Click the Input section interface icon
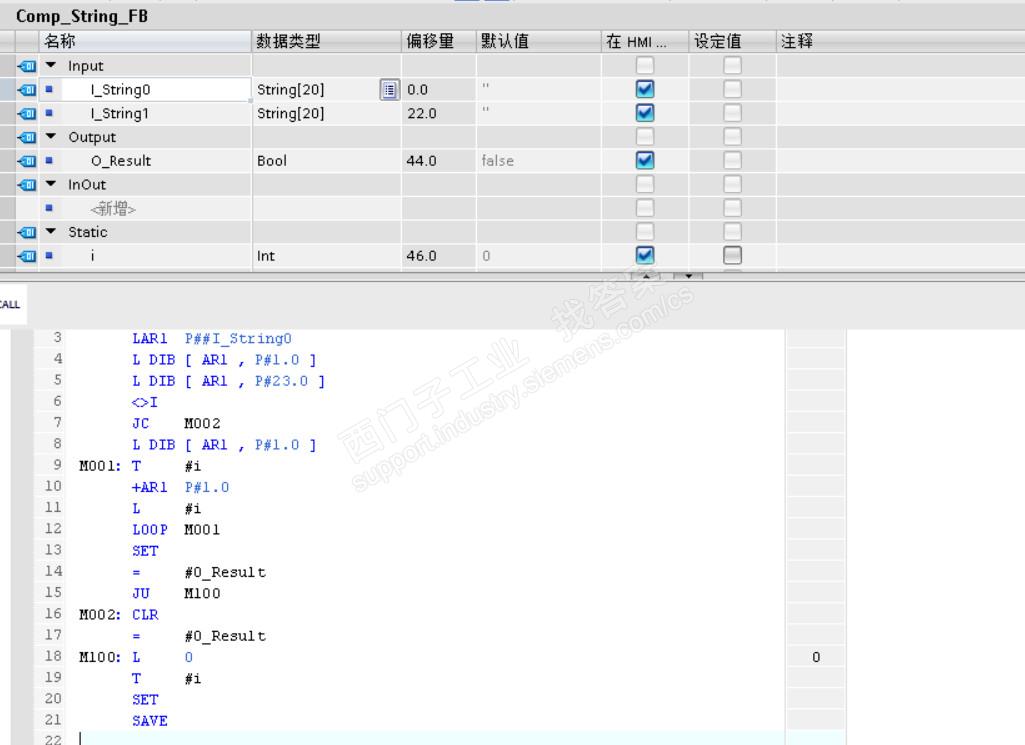This screenshot has height=745, width=1025. (x=27, y=66)
